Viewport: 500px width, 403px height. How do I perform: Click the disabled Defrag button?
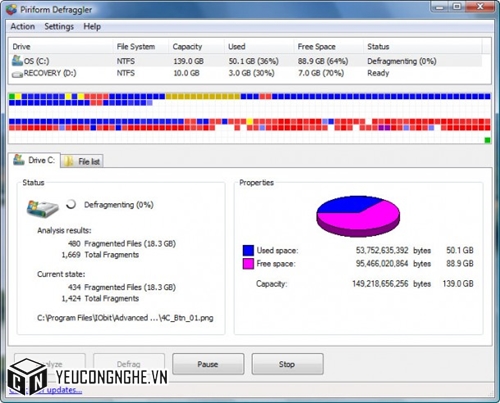click(x=129, y=364)
